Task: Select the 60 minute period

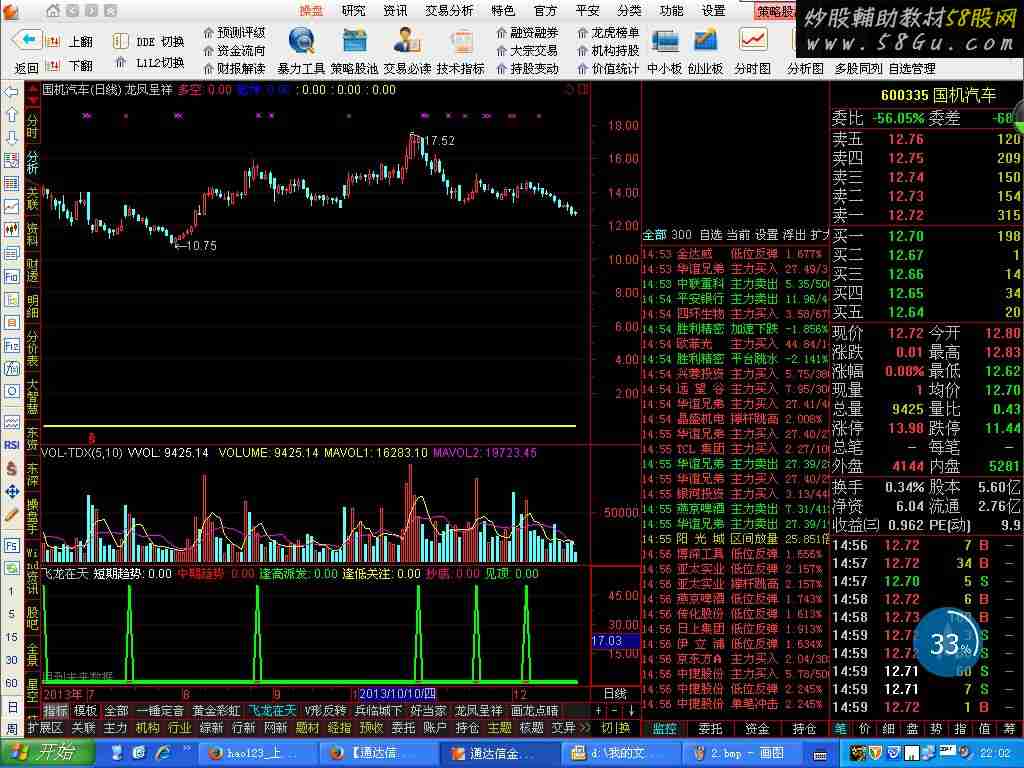Action: pyautogui.click(x=12, y=682)
